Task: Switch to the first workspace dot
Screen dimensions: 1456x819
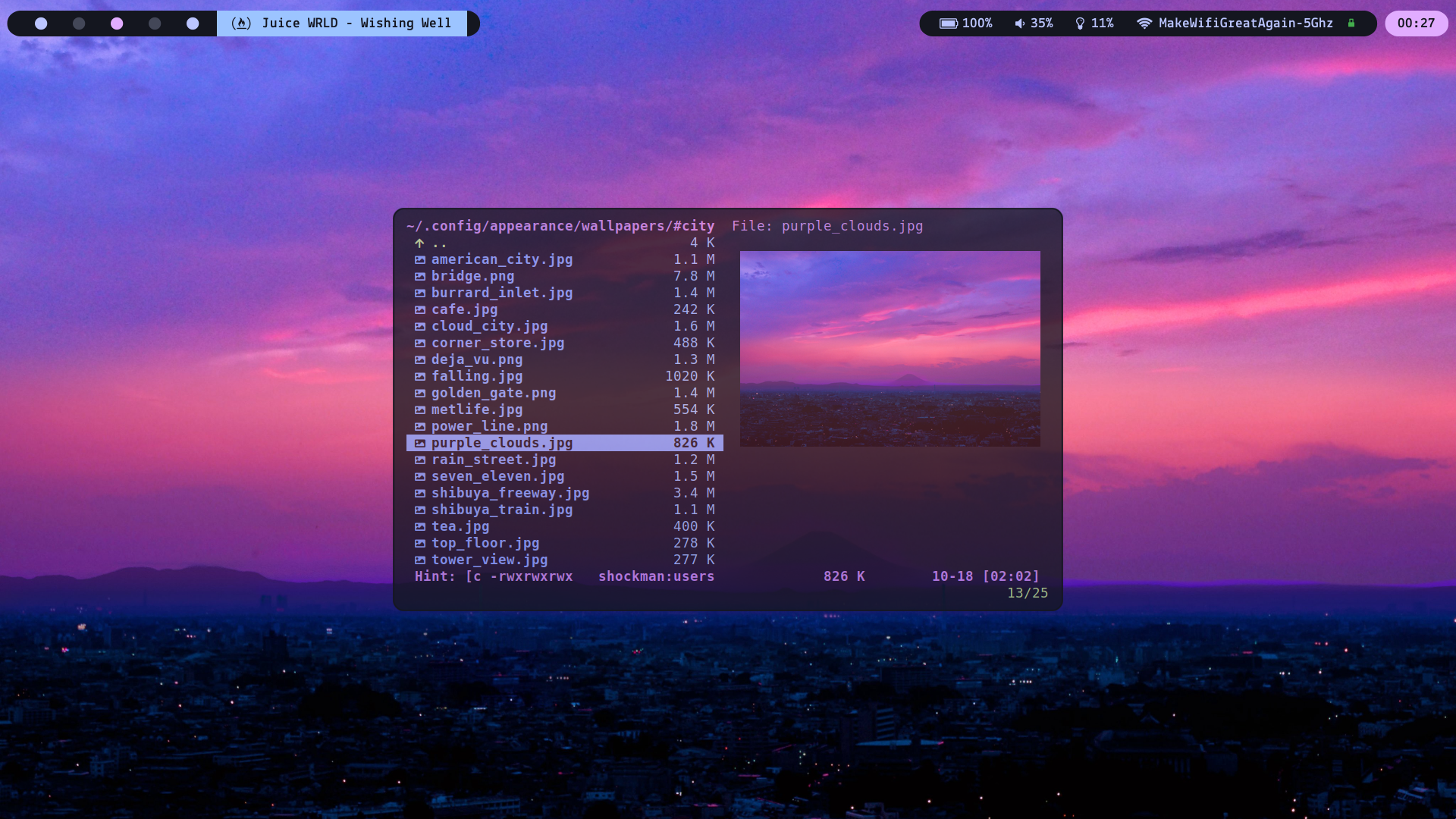Action: (41, 24)
